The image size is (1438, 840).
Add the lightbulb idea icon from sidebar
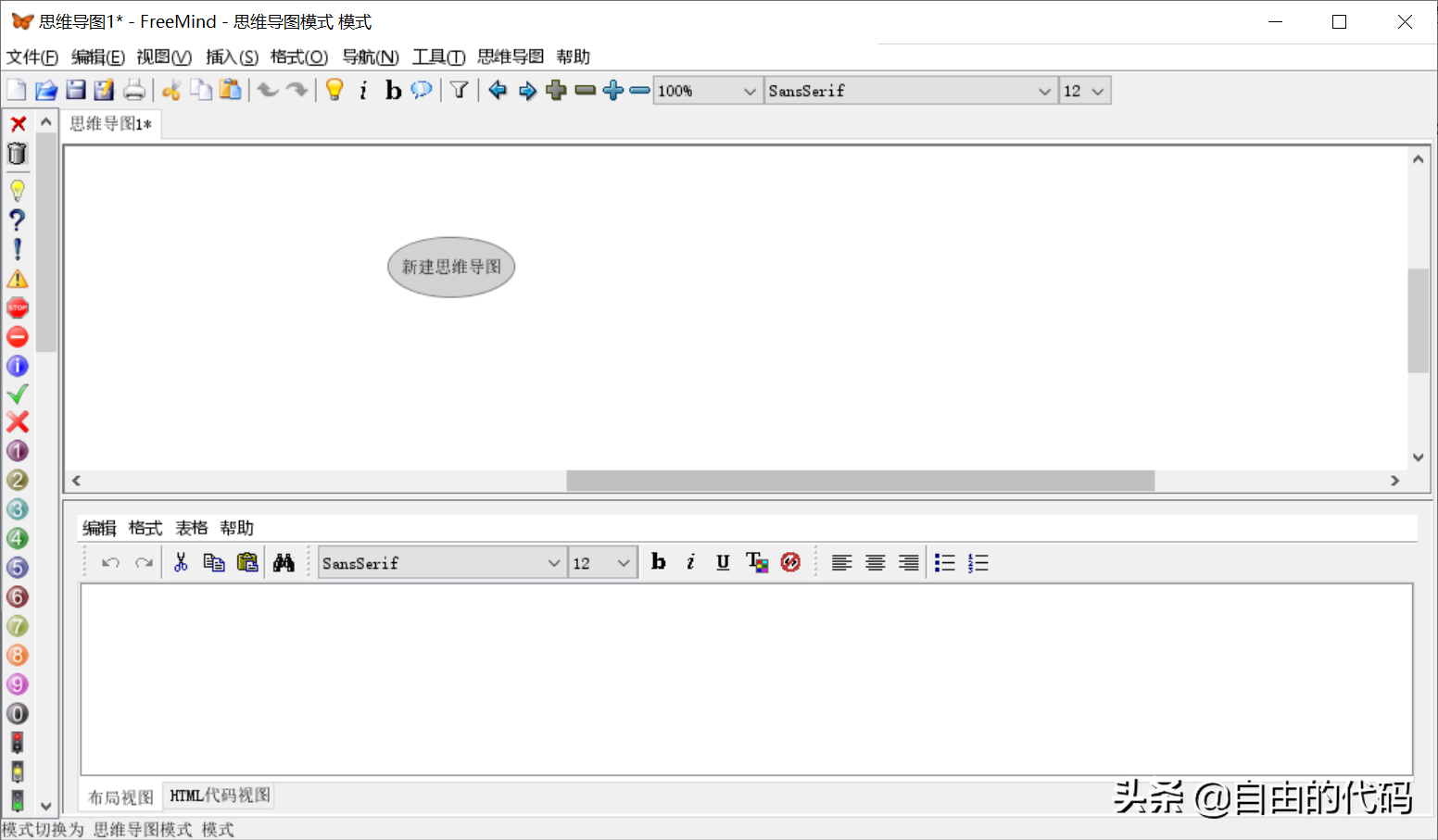point(18,191)
